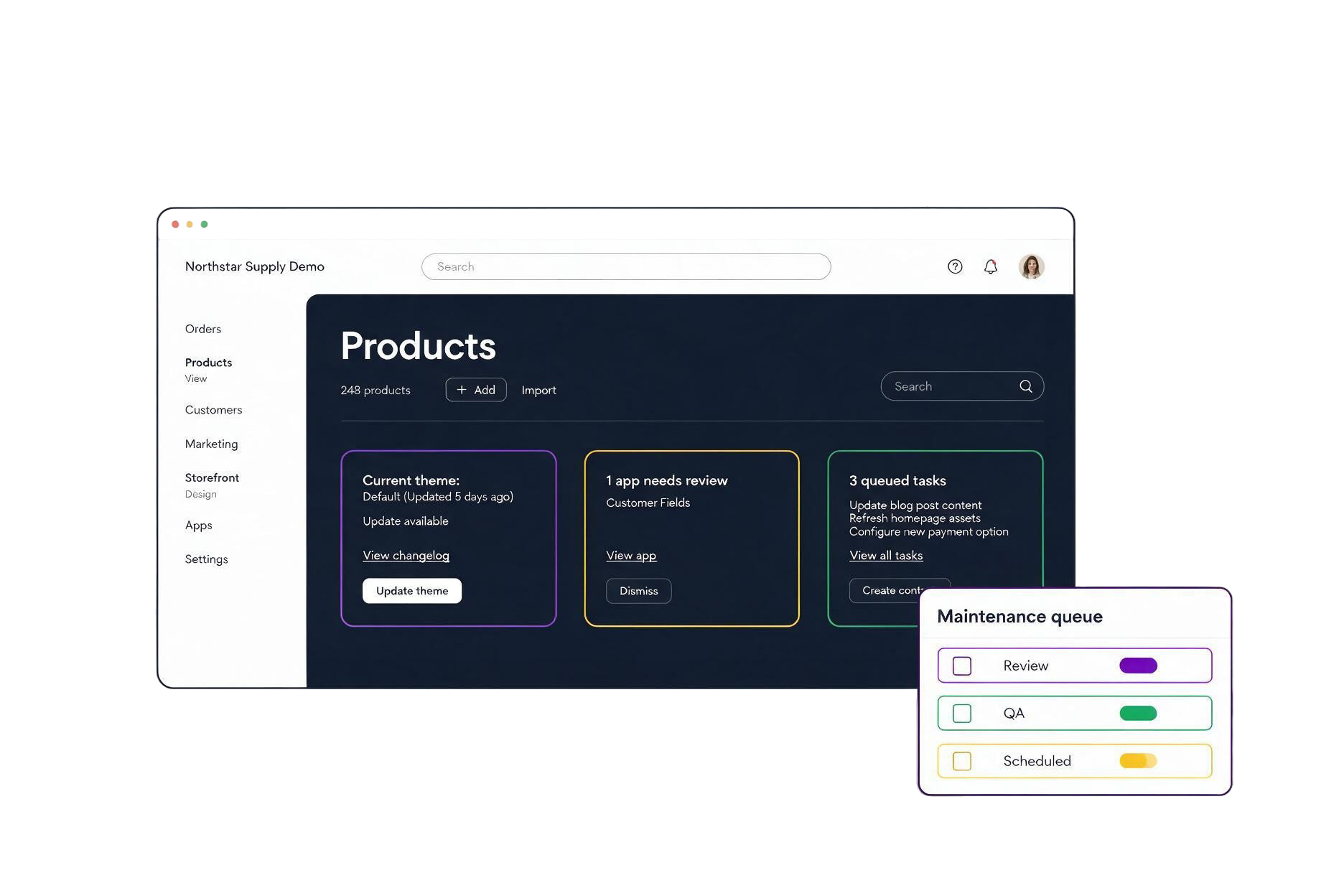Open the View changelog link
Image resolution: width=1344 pixels, height=896 pixels.
[406, 556]
